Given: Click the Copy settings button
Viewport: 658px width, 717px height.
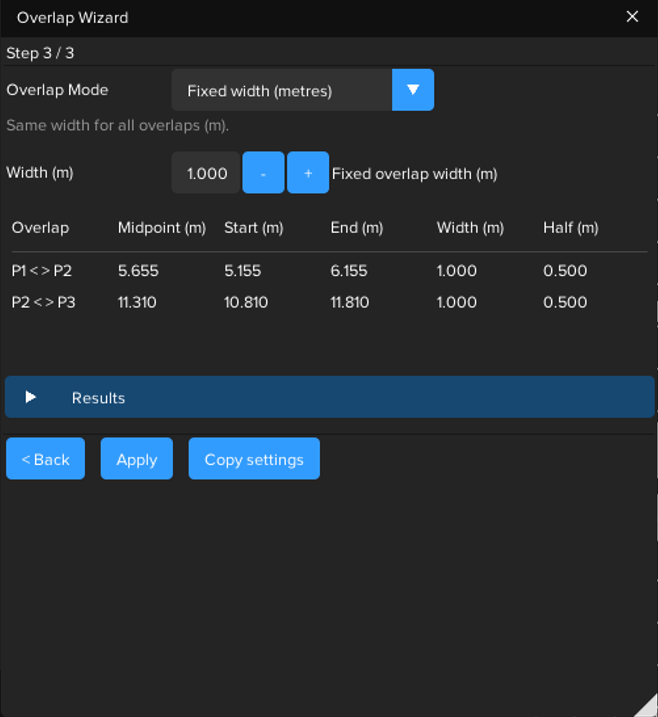Looking at the screenshot, I should click(x=254, y=459).
